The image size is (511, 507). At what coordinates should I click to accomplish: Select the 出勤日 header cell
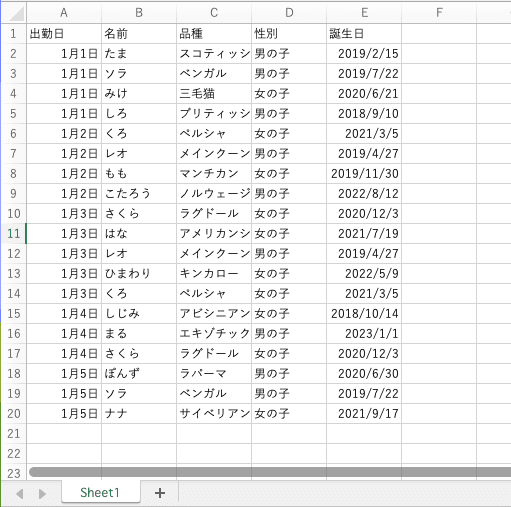pyautogui.click(x=64, y=33)
